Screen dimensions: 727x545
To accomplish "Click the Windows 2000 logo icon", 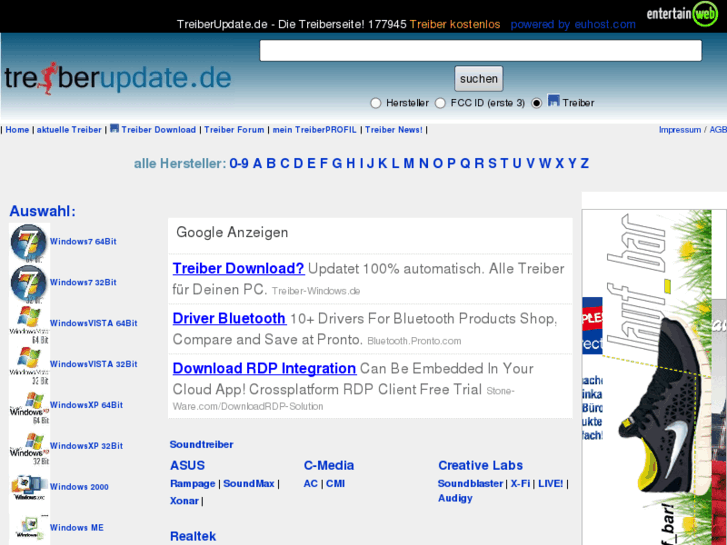I will pyautogui.click(x=29, y=488).
